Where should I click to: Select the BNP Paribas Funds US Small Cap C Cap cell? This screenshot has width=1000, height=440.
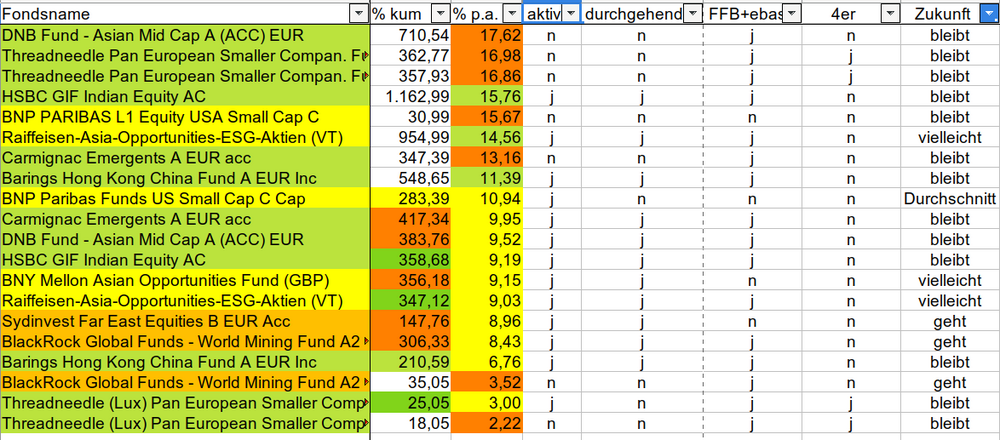pyautogui.click(x=185, y=199)
